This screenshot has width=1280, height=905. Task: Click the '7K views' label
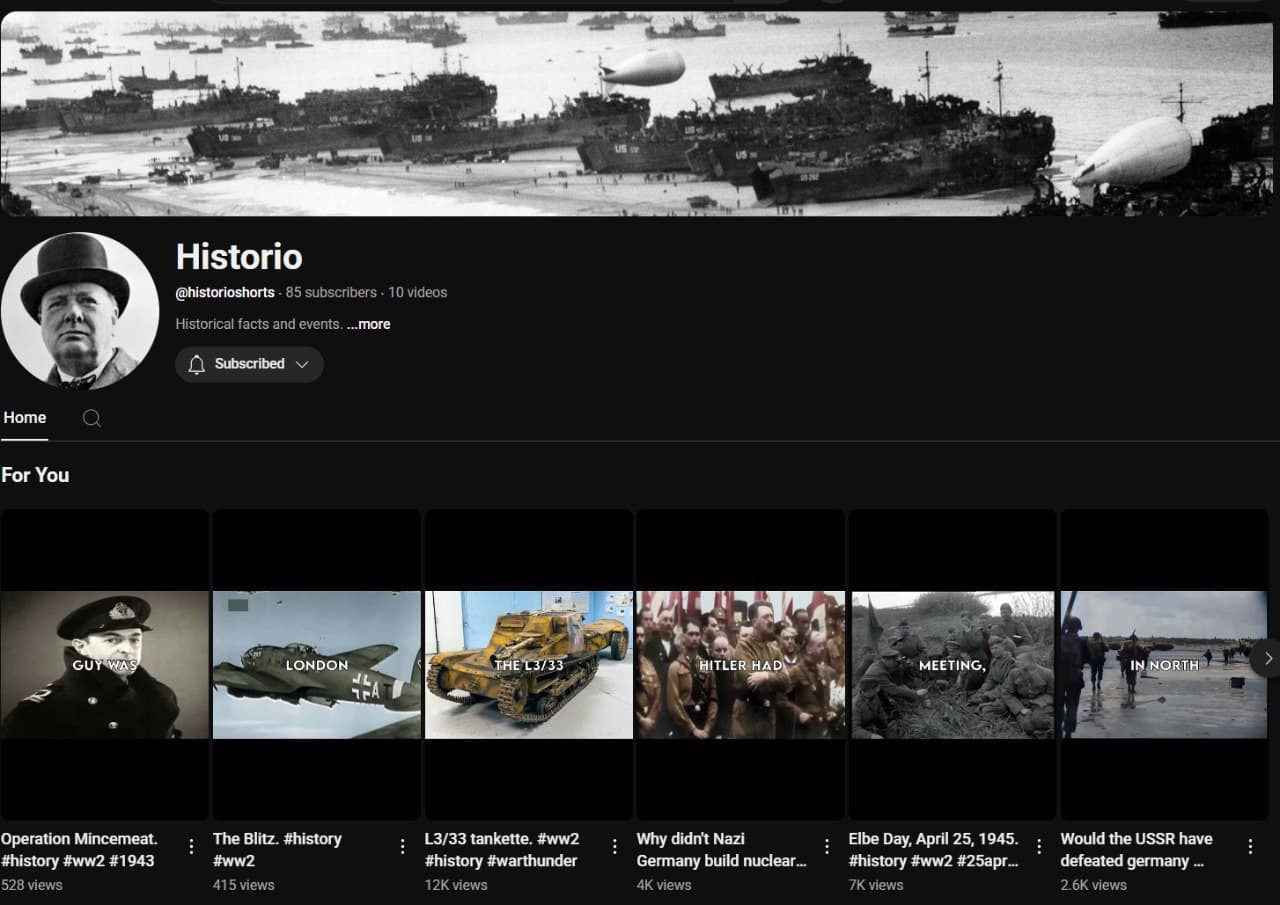tap(876, 885)
